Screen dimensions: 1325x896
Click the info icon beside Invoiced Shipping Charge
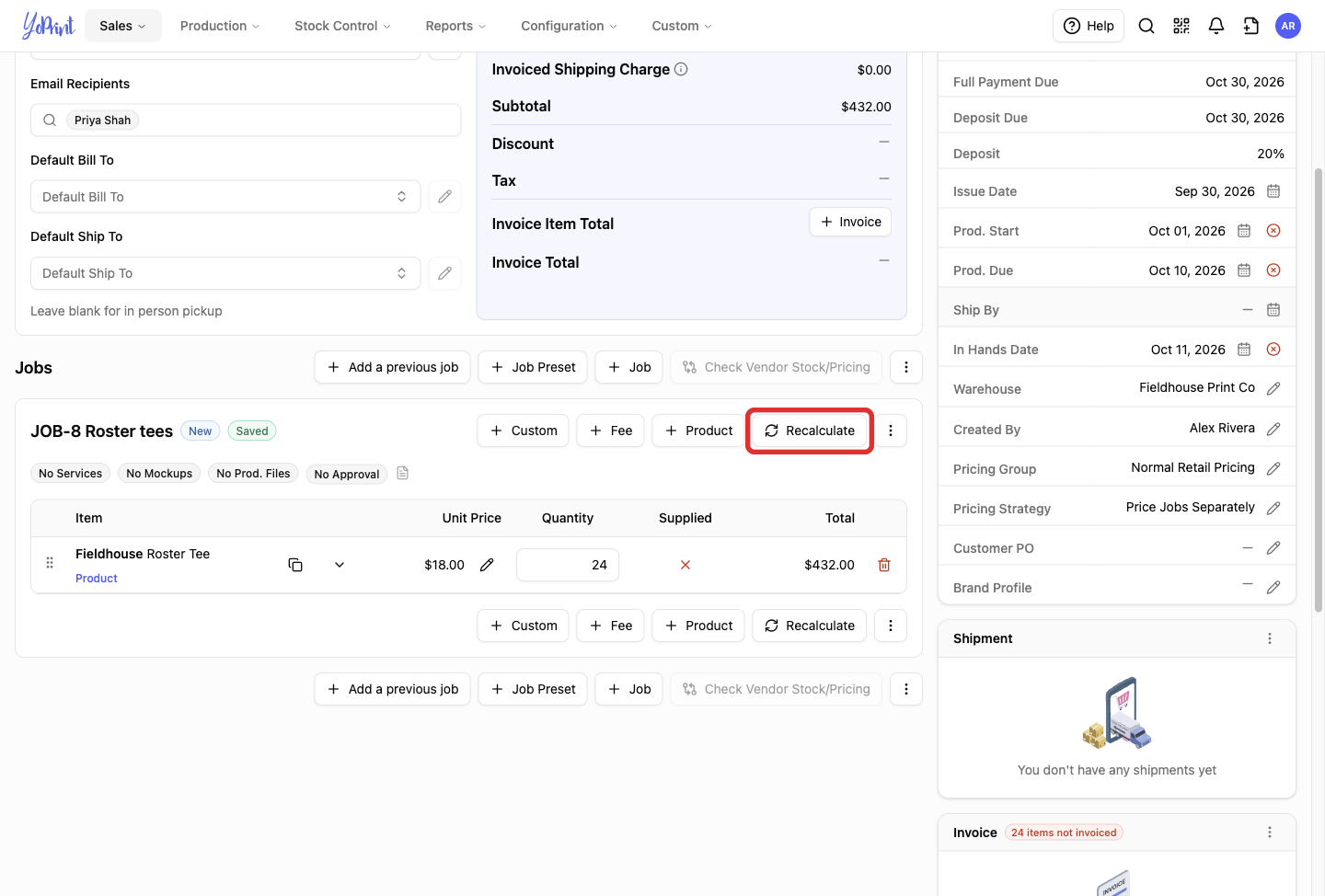681,69
